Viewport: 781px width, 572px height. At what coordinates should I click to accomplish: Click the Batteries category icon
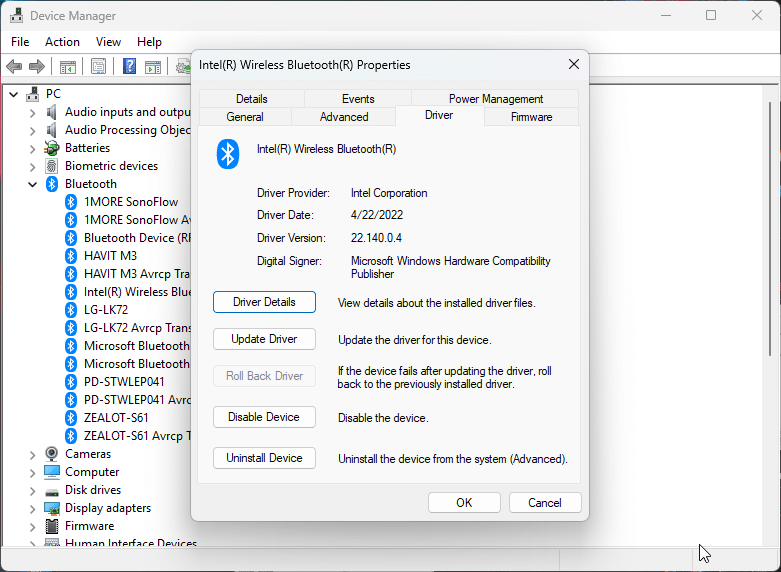[x=52, y=148]
